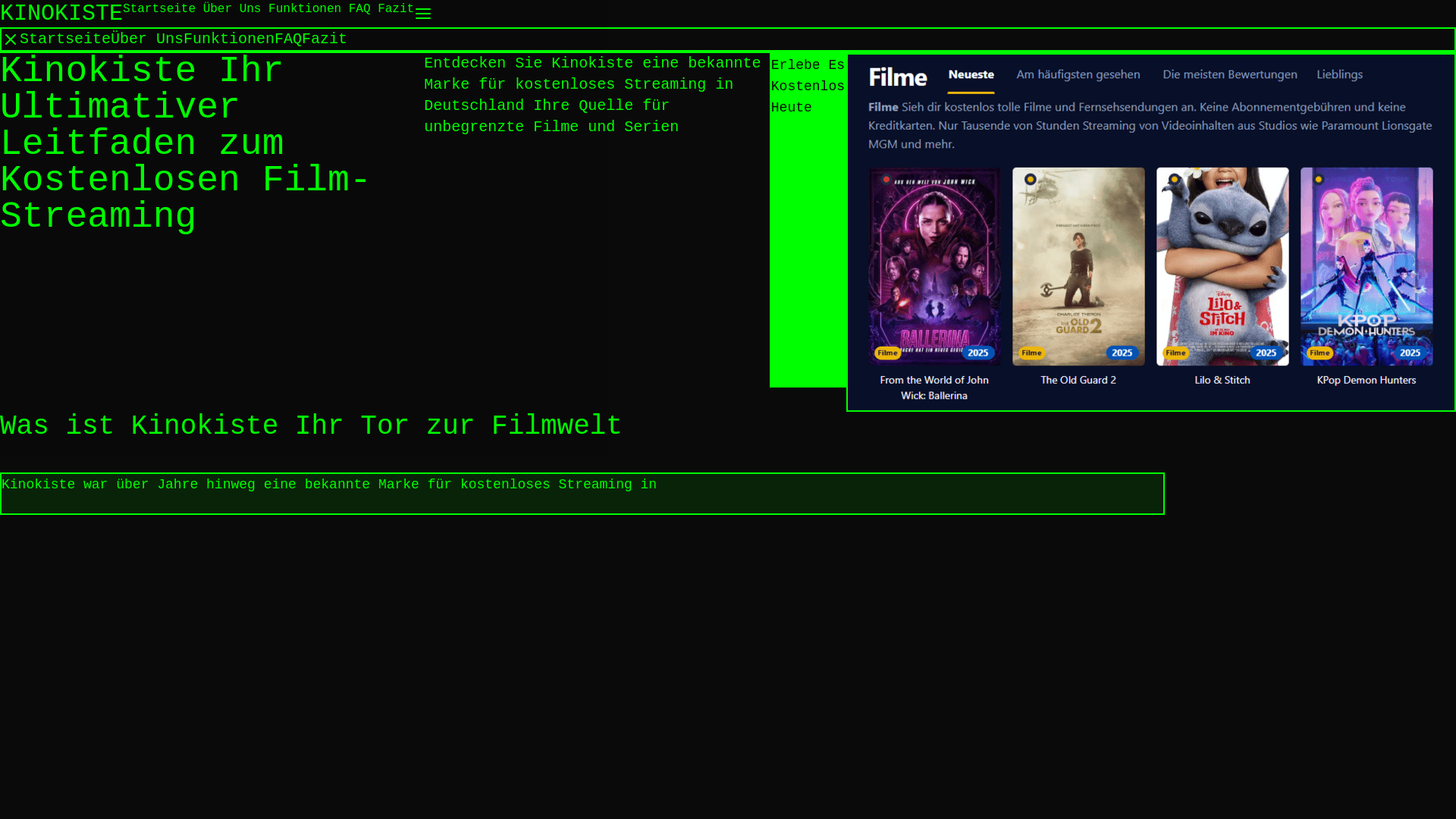Image resolution: width=1456 pixels, height=819 pixels.
Task: Close the mobile menu with X icon
Action: coord(11,39)
